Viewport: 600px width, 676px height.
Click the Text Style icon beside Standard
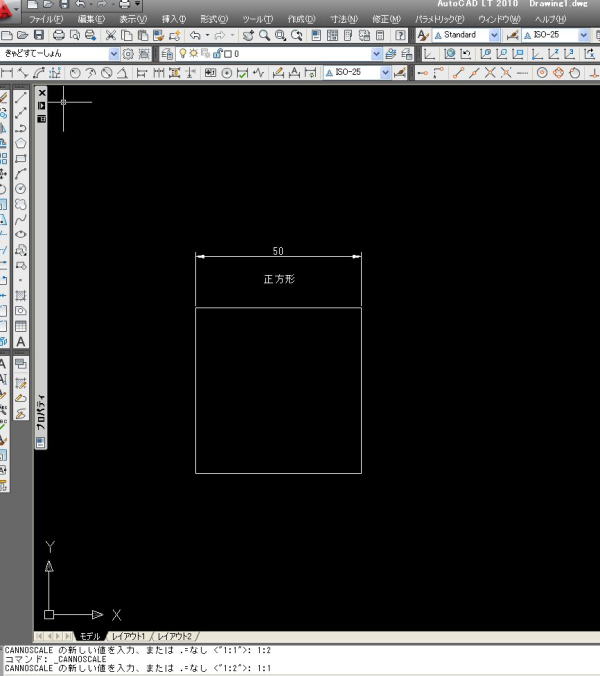pyautogui.click(x=423, y=35)
